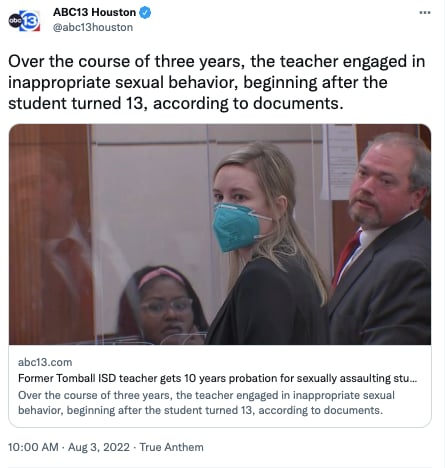Click the posted paper notice on wall
This screenshot has width=445, height=468.
(x=339, y=162)
